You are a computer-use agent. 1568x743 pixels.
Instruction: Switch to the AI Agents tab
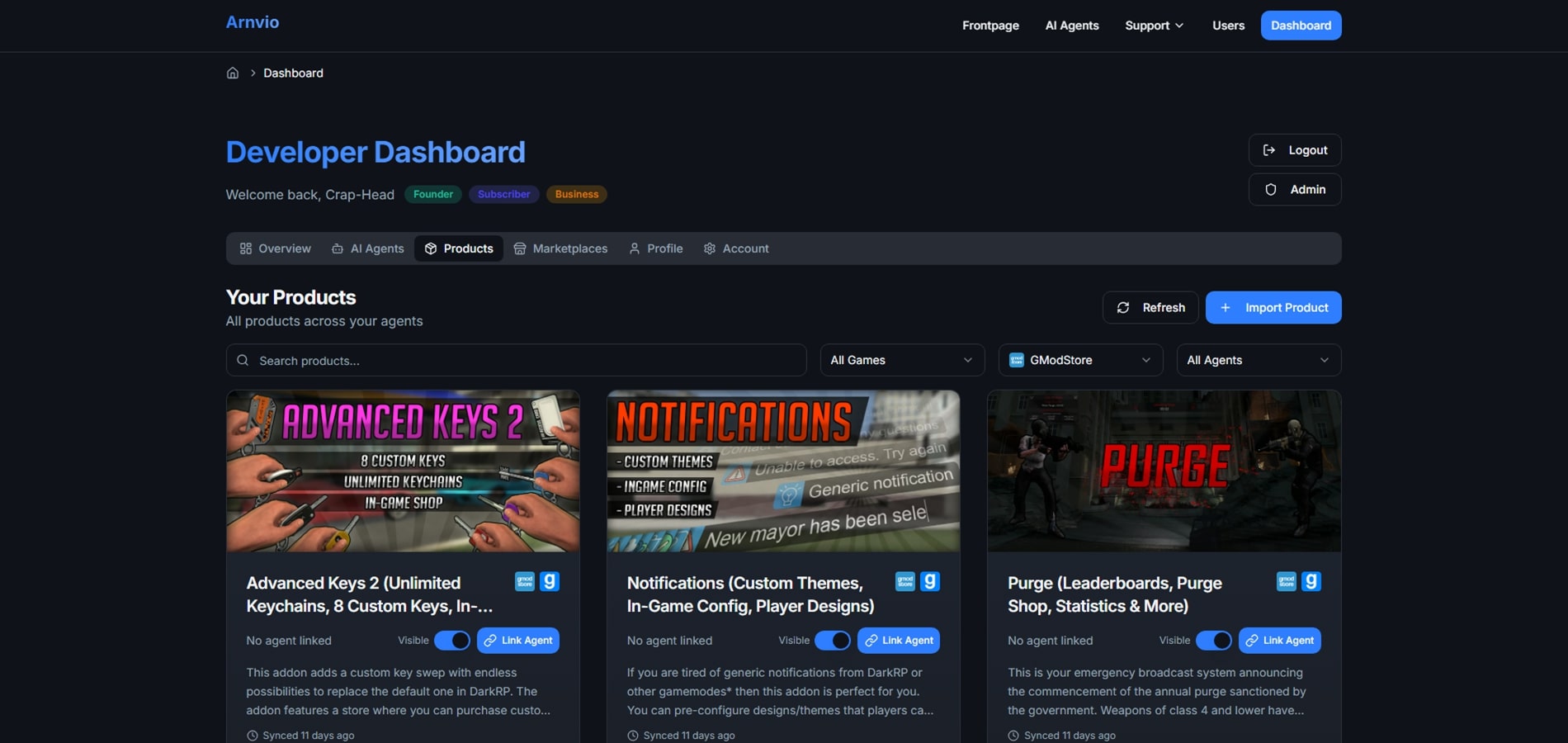[x=368, y=248]
